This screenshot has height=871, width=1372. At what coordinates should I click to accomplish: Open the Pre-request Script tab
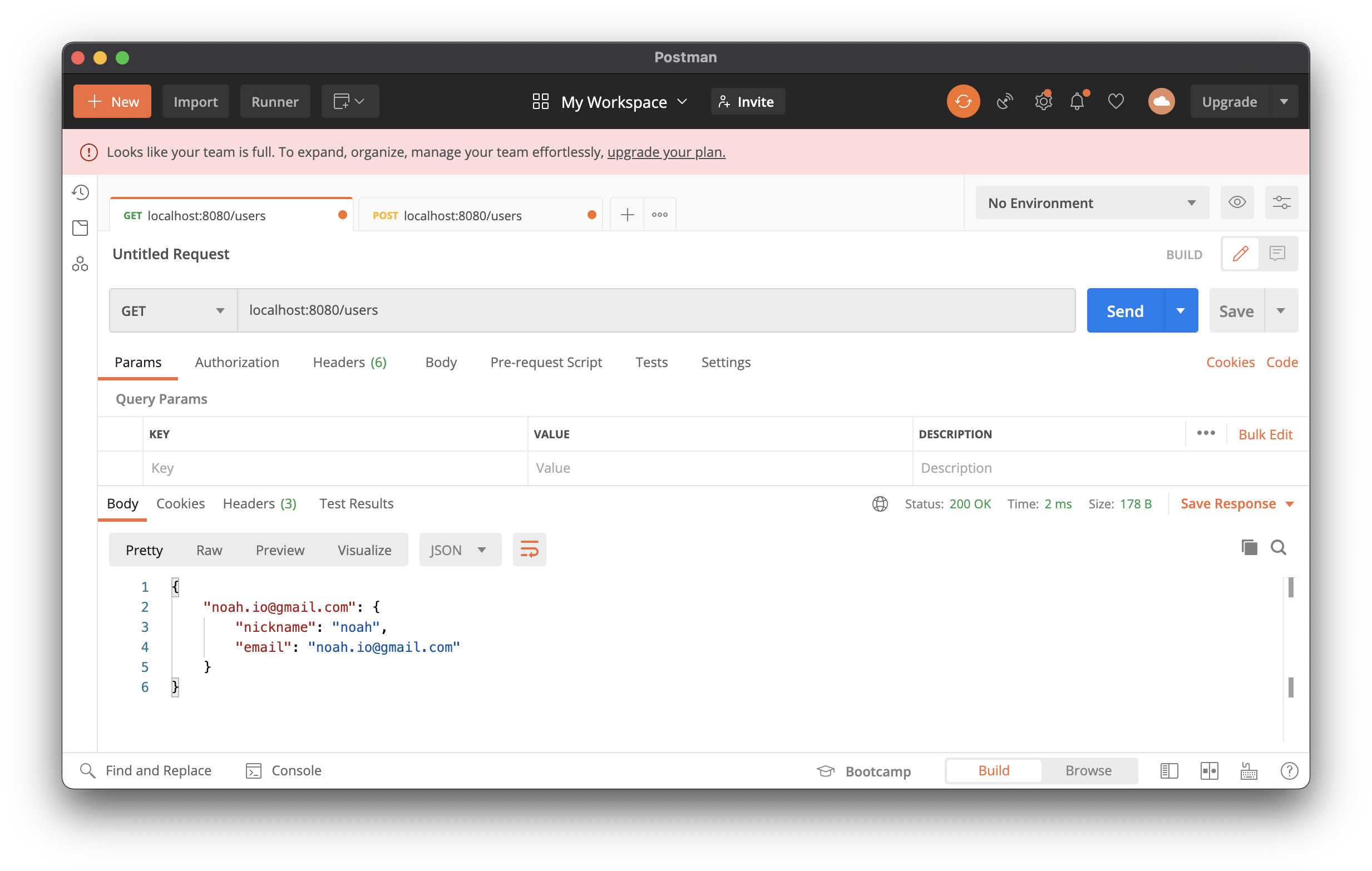pos(546,362)
